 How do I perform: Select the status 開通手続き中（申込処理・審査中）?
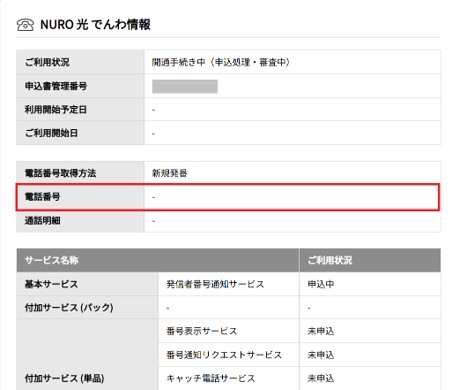point(221,62)
